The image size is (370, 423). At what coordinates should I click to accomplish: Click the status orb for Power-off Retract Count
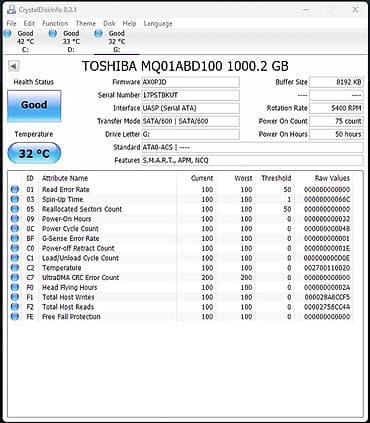[15, 248]
